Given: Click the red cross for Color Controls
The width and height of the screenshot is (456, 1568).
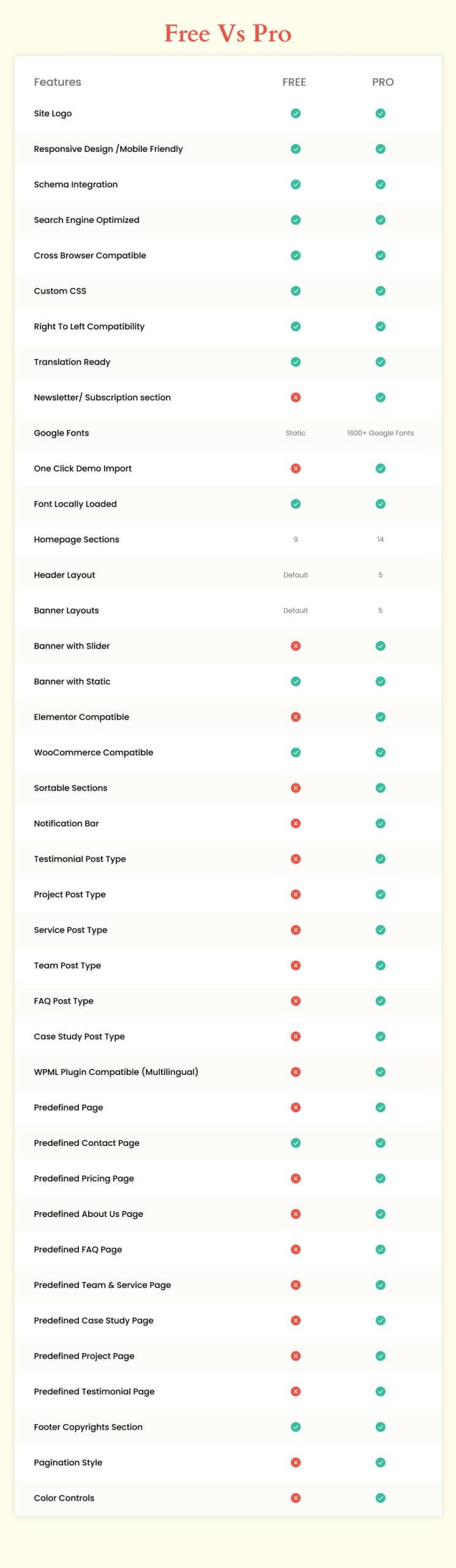Looking at the screenshot, I should point(296,1498).
